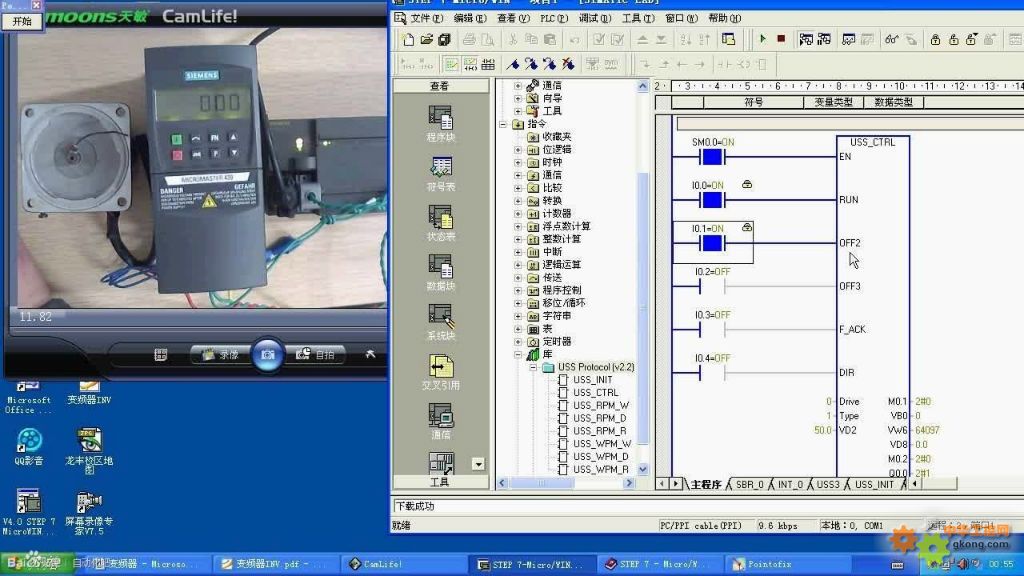Take a snapshot with the CamLife camera button
The width and height of the screenshot is (1024, 576).
[268, 355]
